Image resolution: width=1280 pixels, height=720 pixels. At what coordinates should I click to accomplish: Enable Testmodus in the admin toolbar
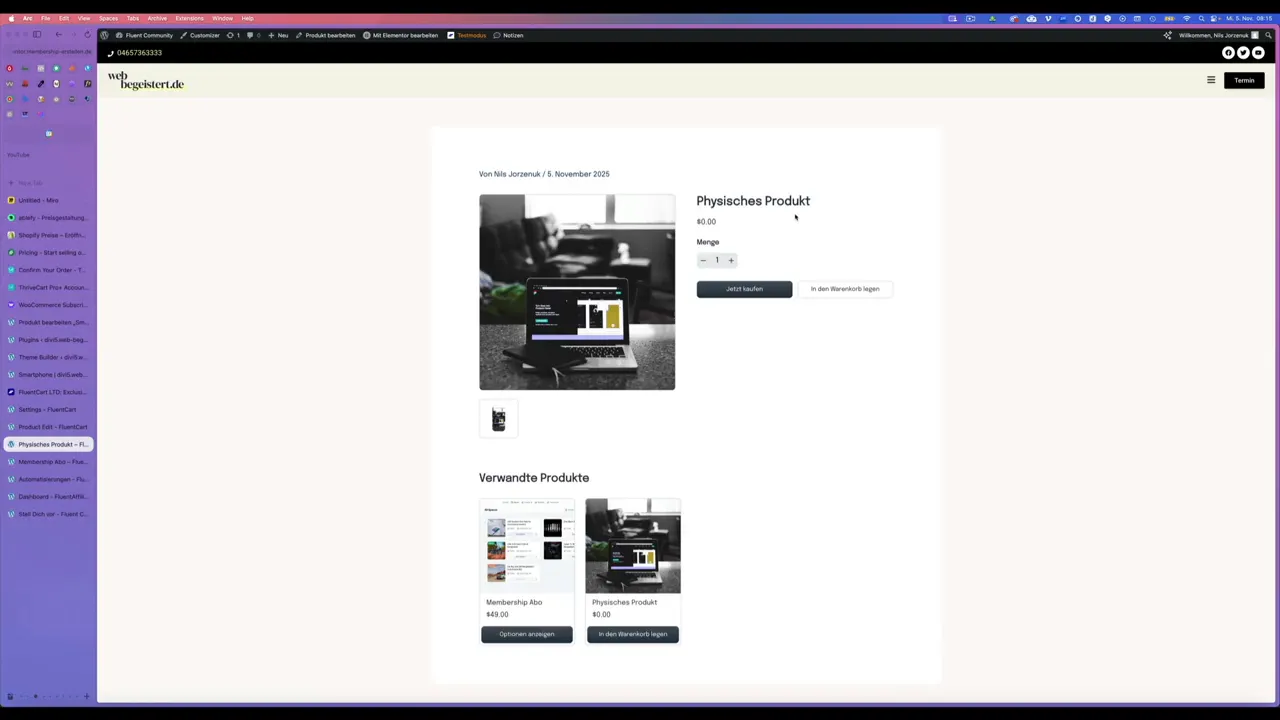(x=471, y=35)
